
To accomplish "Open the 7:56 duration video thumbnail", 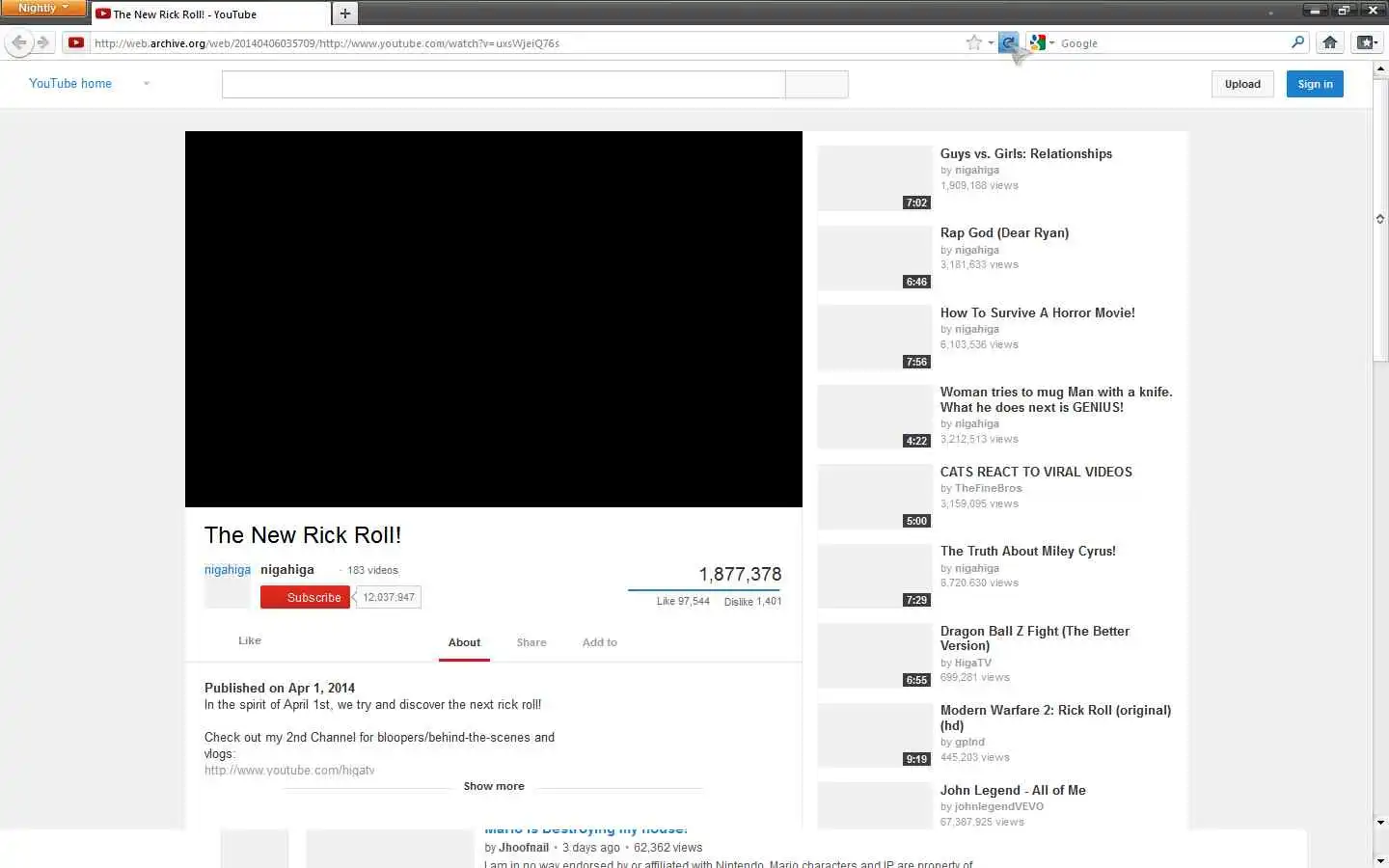I will [875, 338].
